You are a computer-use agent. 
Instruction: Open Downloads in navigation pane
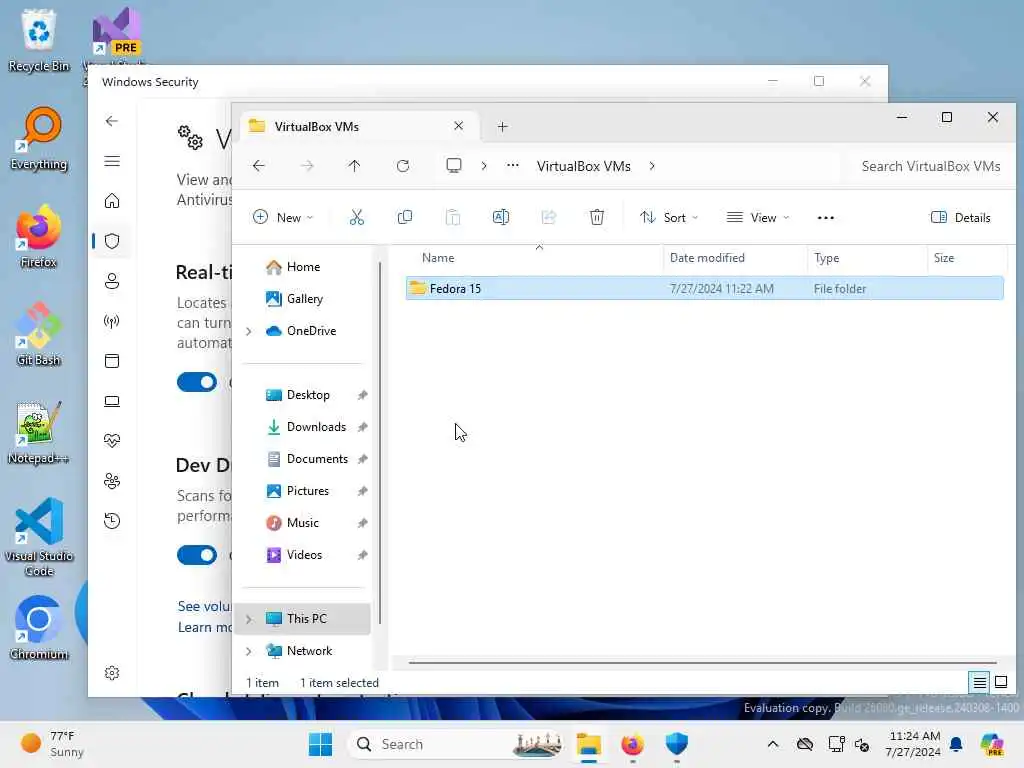(316, 426)
